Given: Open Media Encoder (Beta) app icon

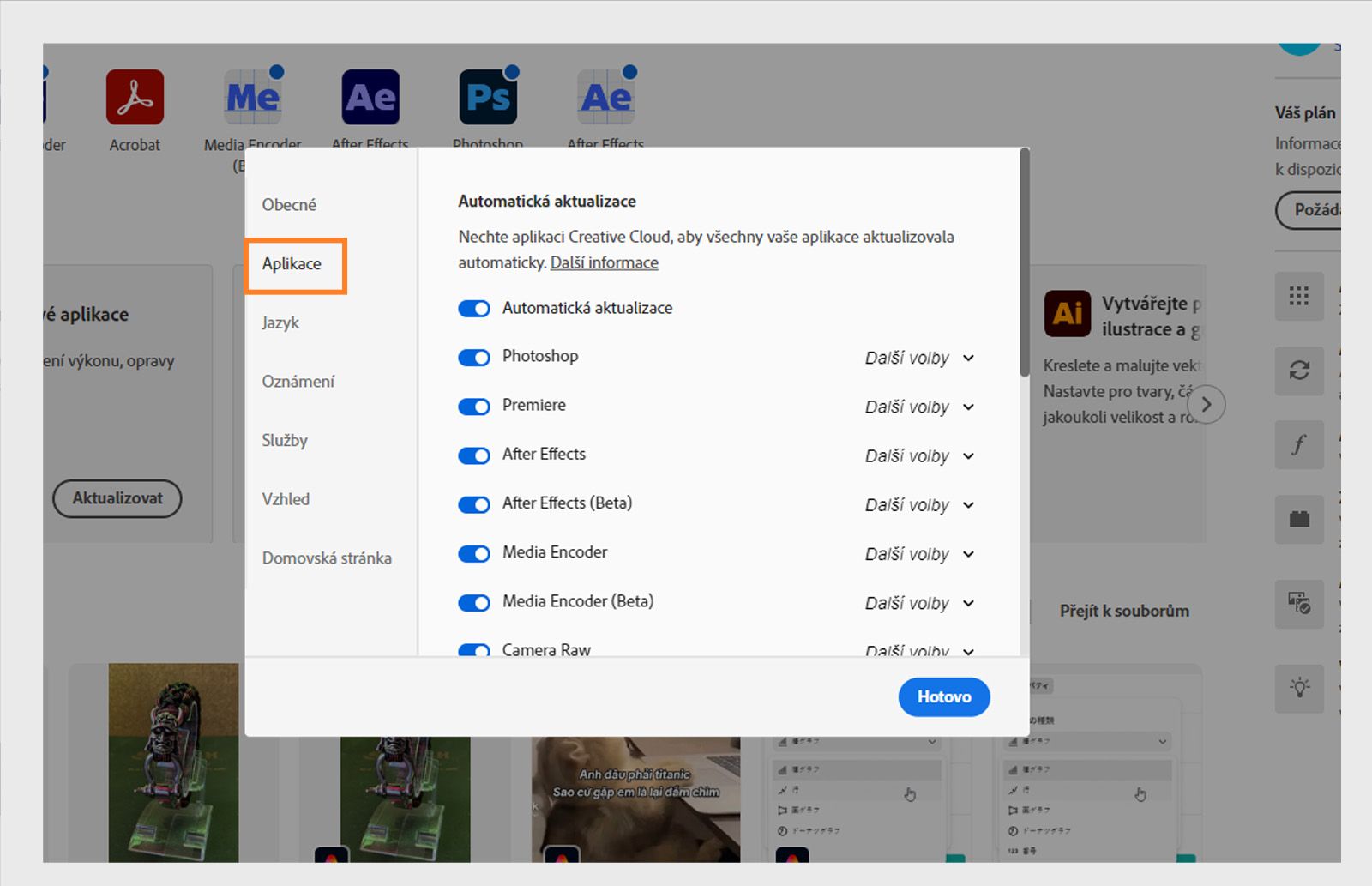Looking at the screenshot, I should pos(252,97).
